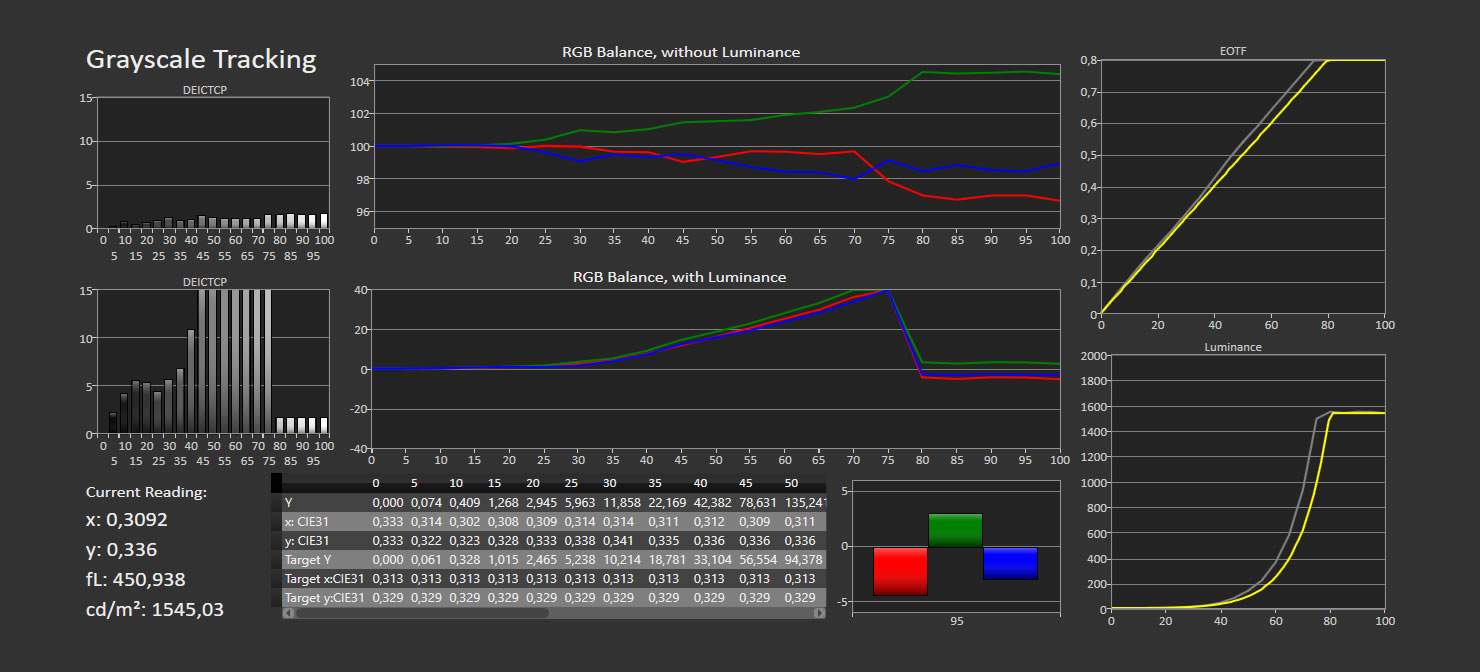Screen dimensions: 1480x672
Task: Select the green bar in the RGB bar chart
Action: pyautogui.click(x=955, y=530)
